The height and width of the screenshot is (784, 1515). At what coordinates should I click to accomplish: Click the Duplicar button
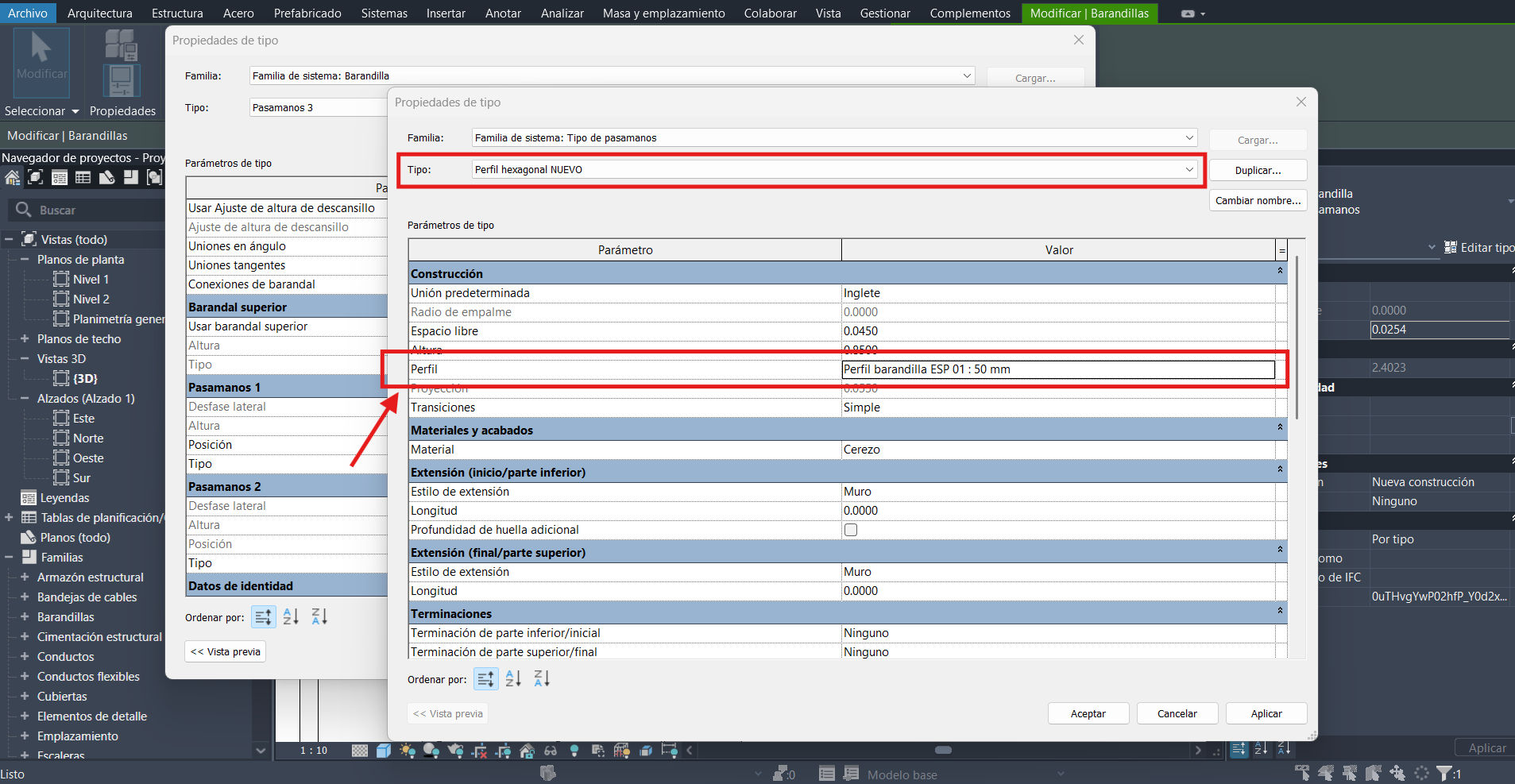pyautogui.click(x=1258, y=170)
